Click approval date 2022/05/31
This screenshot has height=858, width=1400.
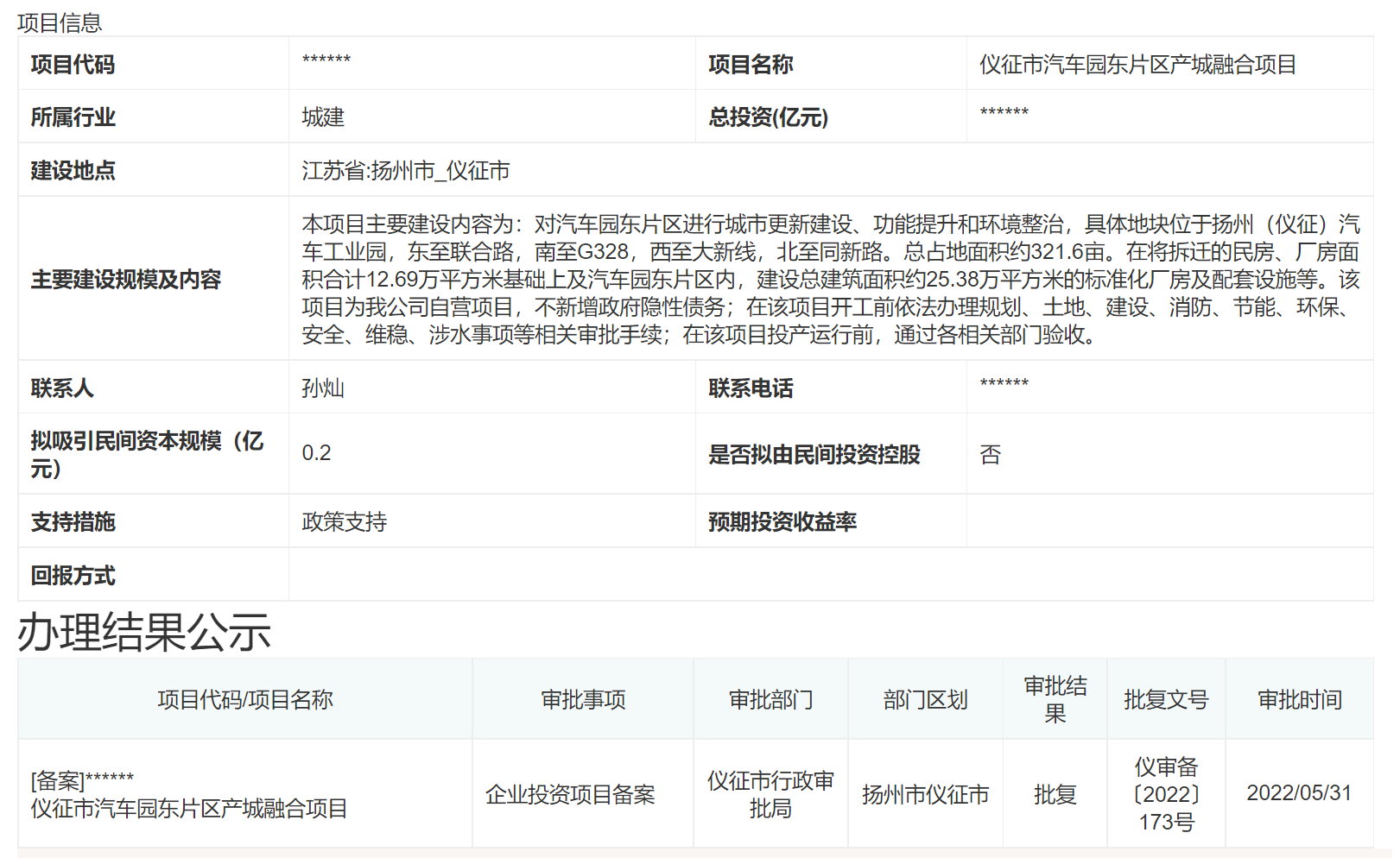click(x=1299, y=793)
